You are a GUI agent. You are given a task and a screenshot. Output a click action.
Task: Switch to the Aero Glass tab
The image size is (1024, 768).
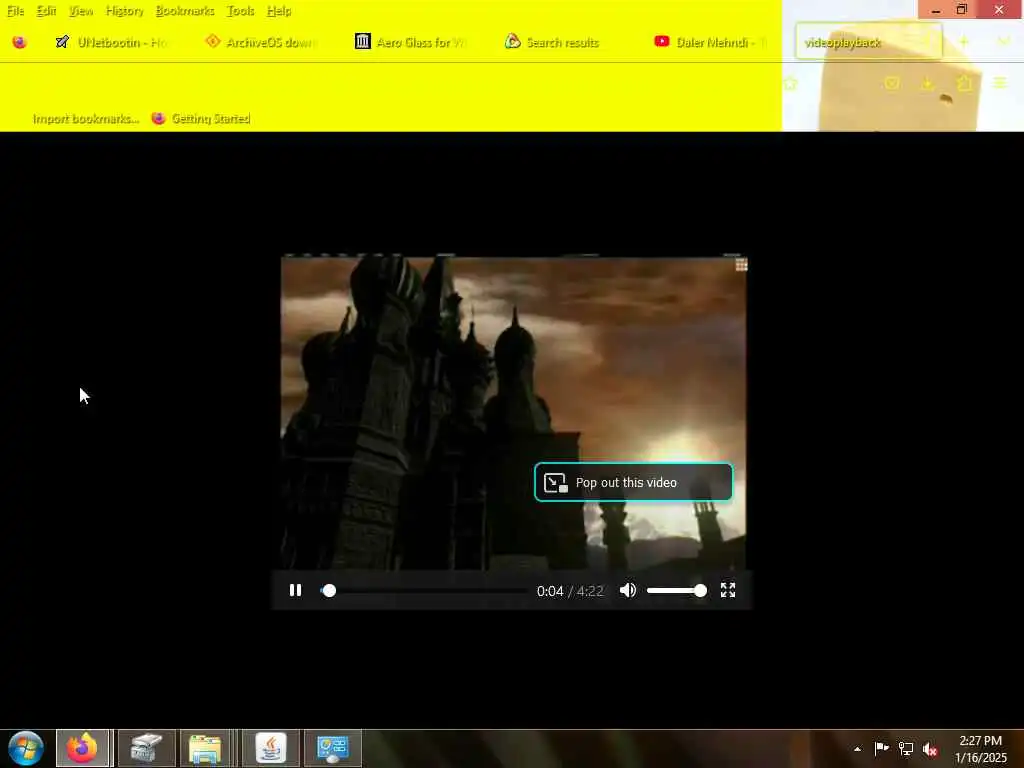pyautogui.click(x=411, y=42)
